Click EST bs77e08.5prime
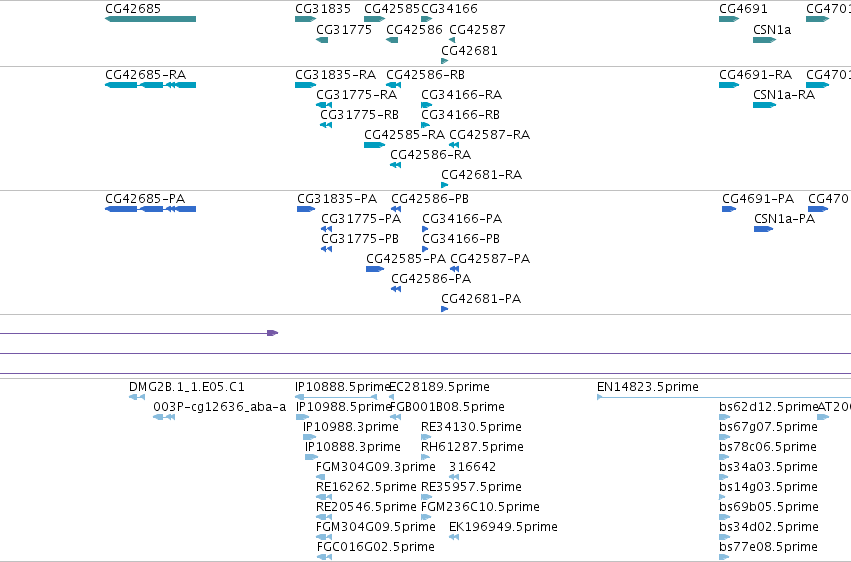The height and width of the screenshot is (562, 851). pos(725,557)
